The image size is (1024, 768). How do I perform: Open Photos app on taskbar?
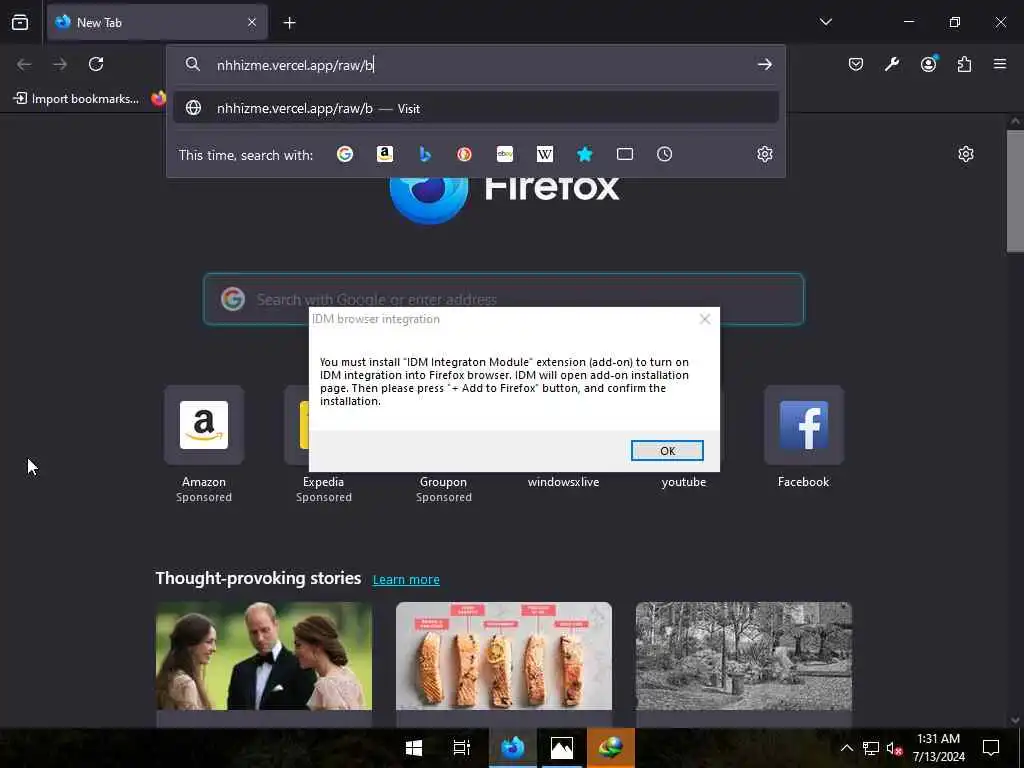click(562, 748)
